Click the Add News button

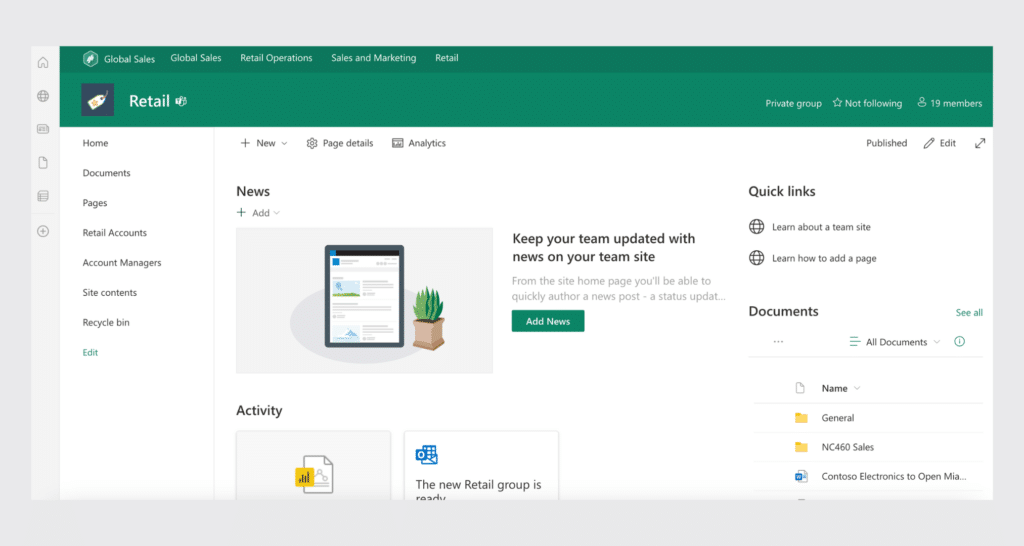coord(548,321)
